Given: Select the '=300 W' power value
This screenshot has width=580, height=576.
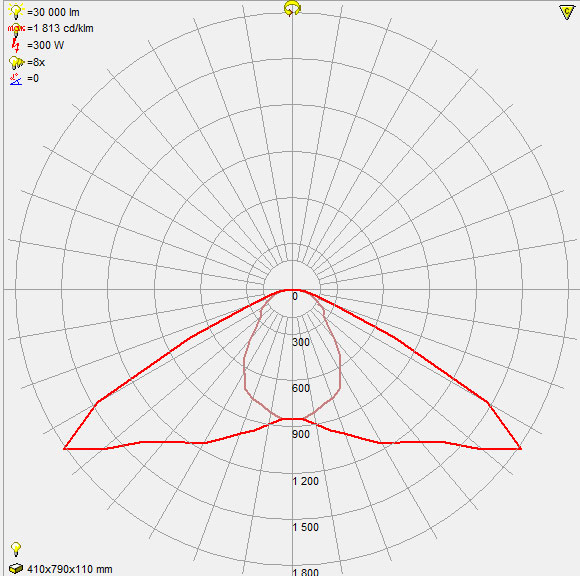Looking at the screenshot, I should (45, 46).
